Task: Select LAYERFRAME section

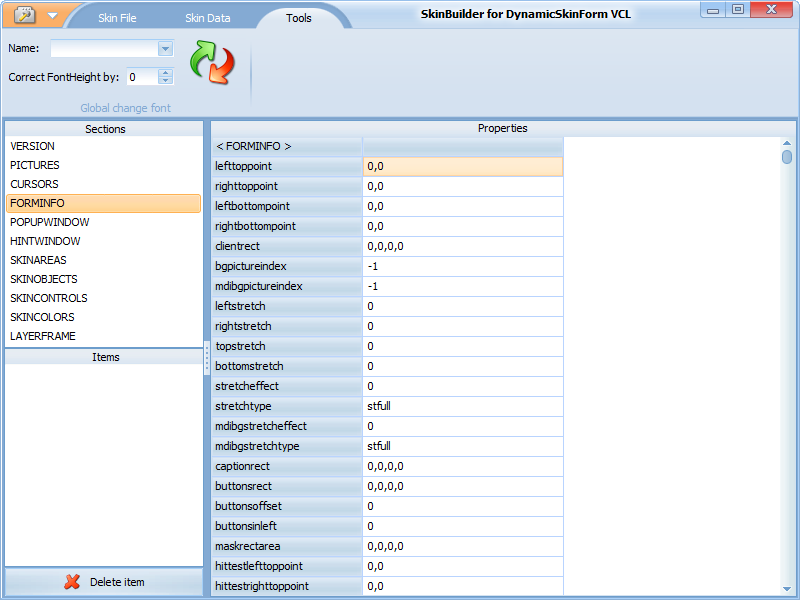Action: point(104,336)
